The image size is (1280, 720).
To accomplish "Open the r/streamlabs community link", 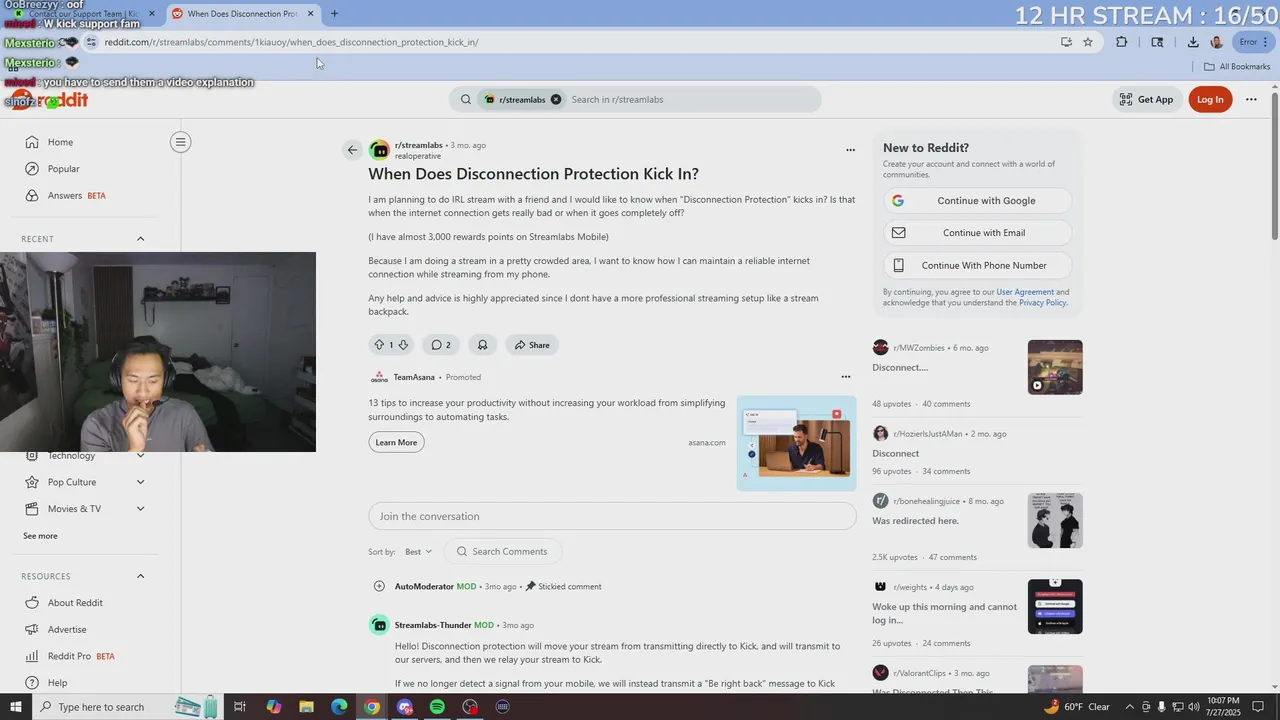I will point(418,145).
